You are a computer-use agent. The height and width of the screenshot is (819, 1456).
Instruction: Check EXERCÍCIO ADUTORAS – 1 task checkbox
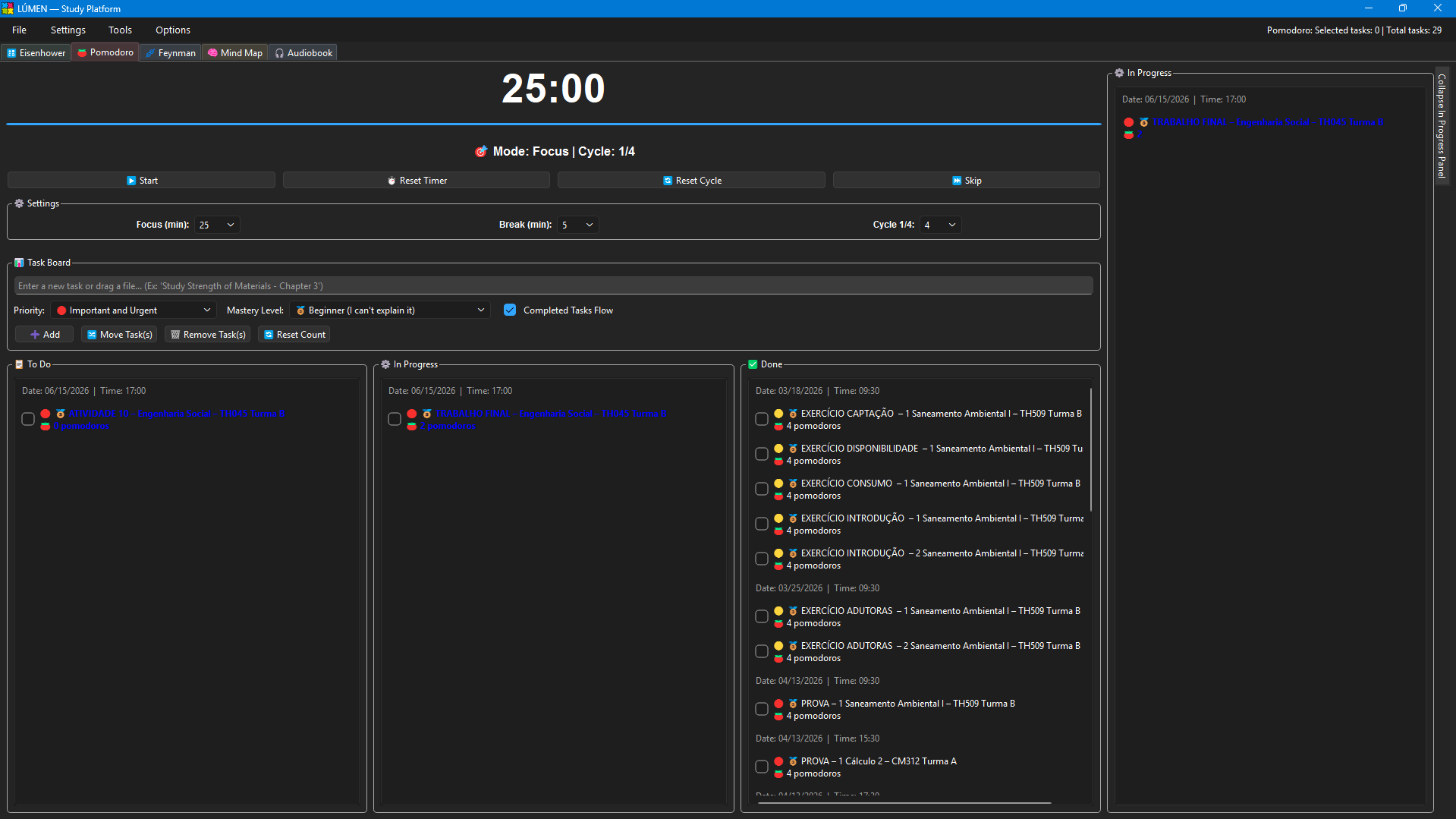coord(762,616)
